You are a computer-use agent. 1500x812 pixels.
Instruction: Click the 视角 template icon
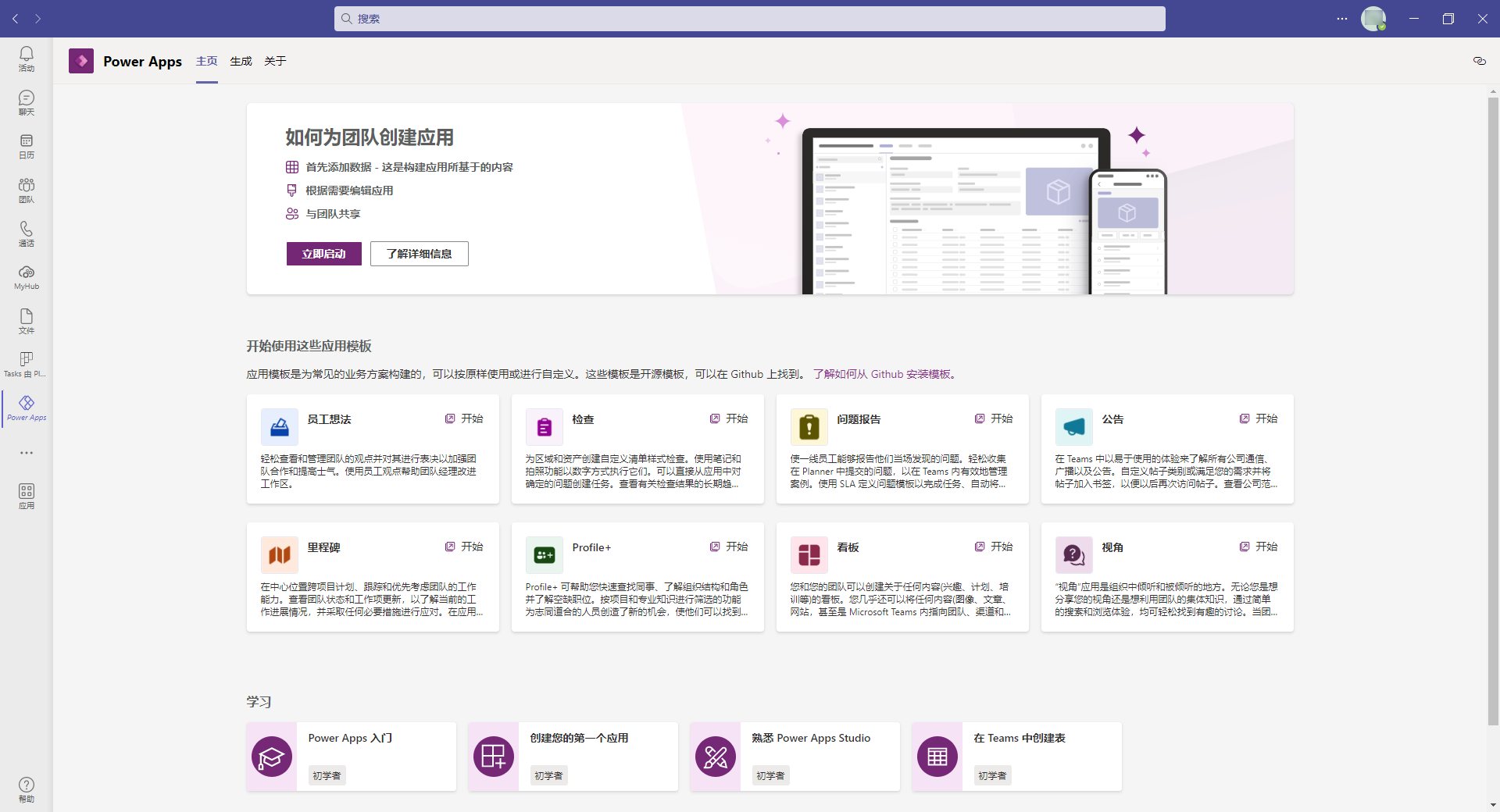coord(1074,555)
